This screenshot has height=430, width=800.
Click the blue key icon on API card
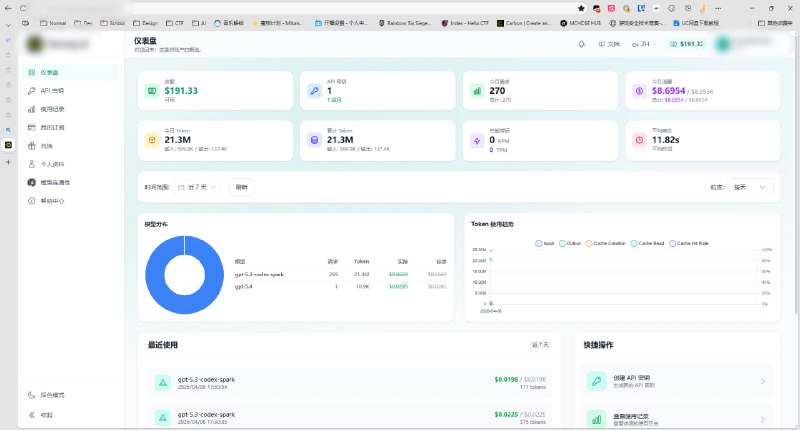pyautogui.click(x=314, y=91)
